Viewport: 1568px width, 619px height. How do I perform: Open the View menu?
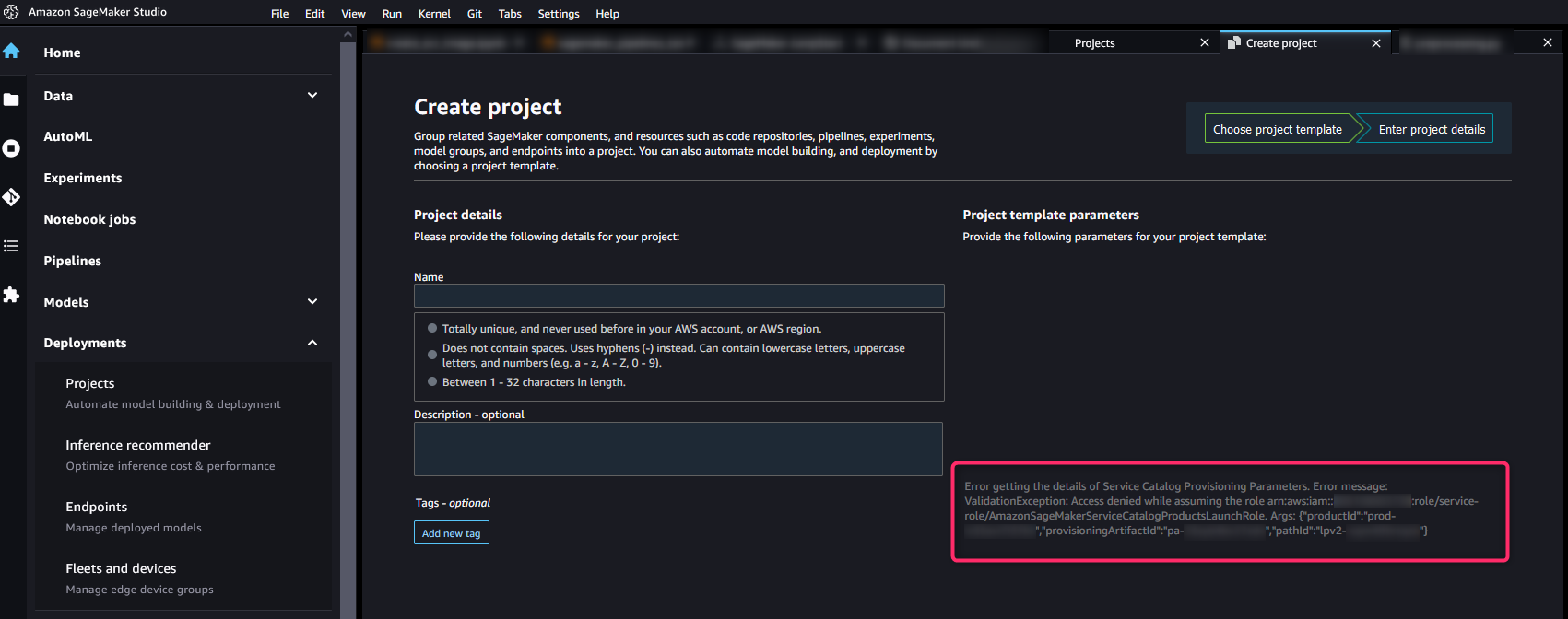click(353, 14)
